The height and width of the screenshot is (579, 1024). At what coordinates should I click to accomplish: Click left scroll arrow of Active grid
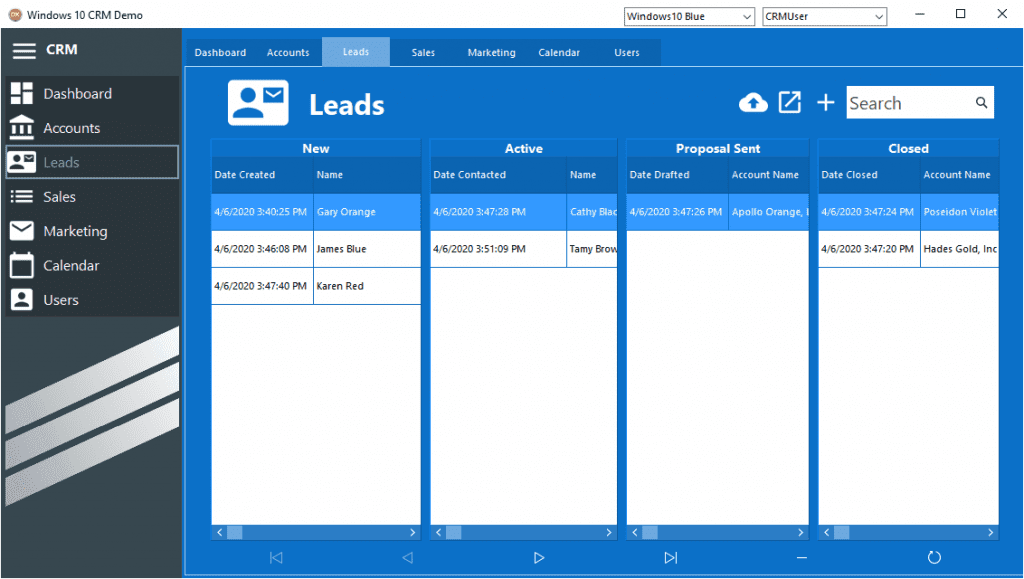click(x=438, y=533)
